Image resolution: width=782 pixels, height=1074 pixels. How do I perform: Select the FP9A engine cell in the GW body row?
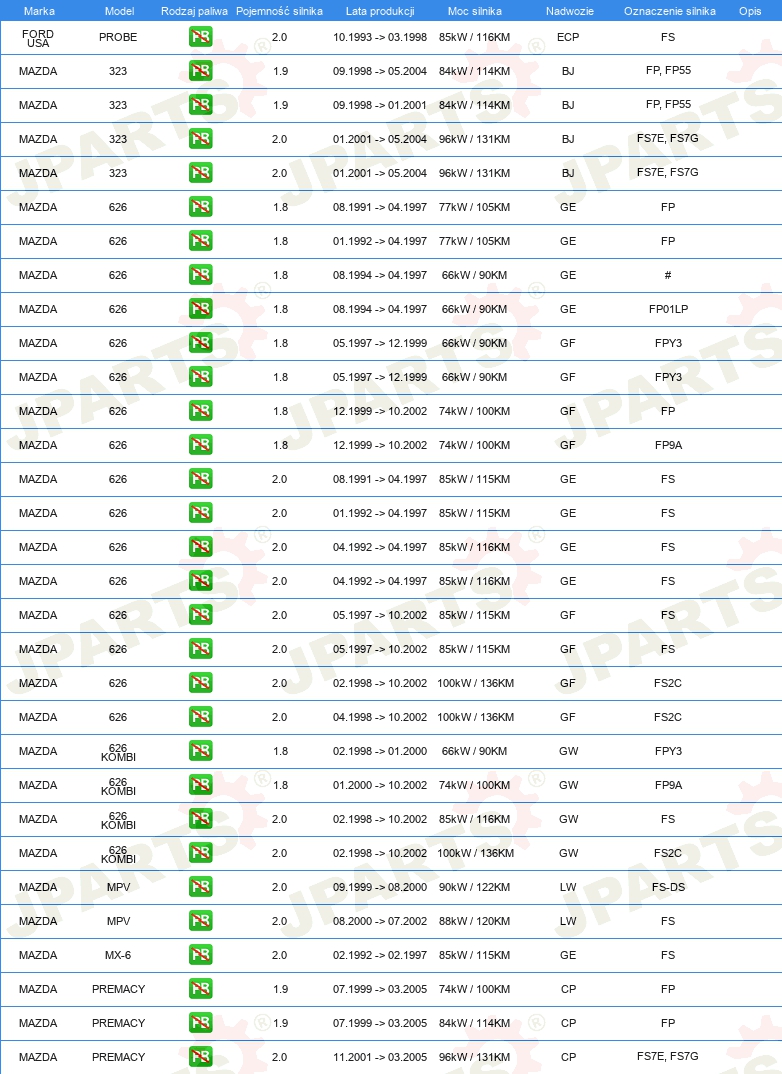pos(668,785)
